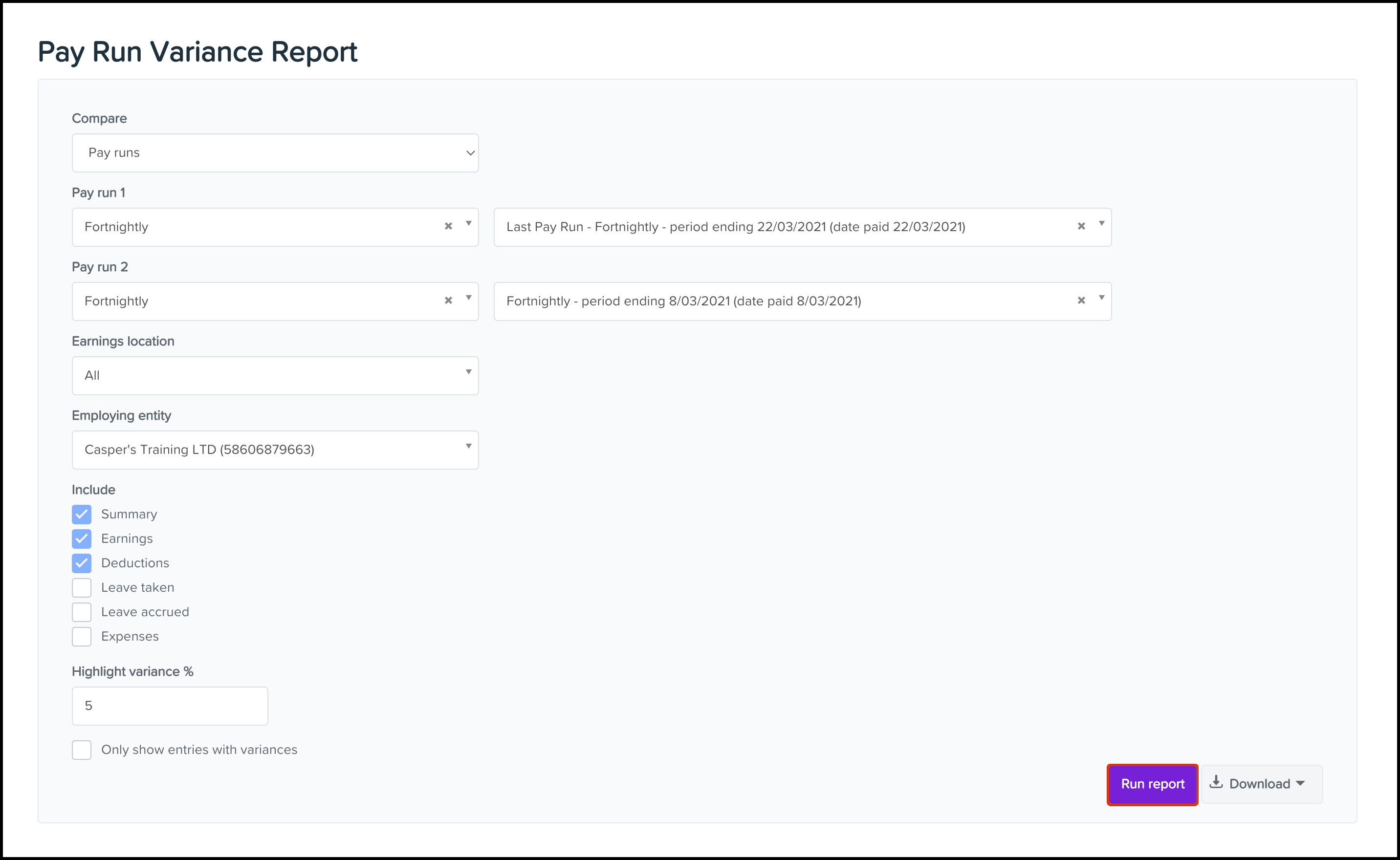Clear the period ending 8/03/2021 selection

pos(1081,301)
